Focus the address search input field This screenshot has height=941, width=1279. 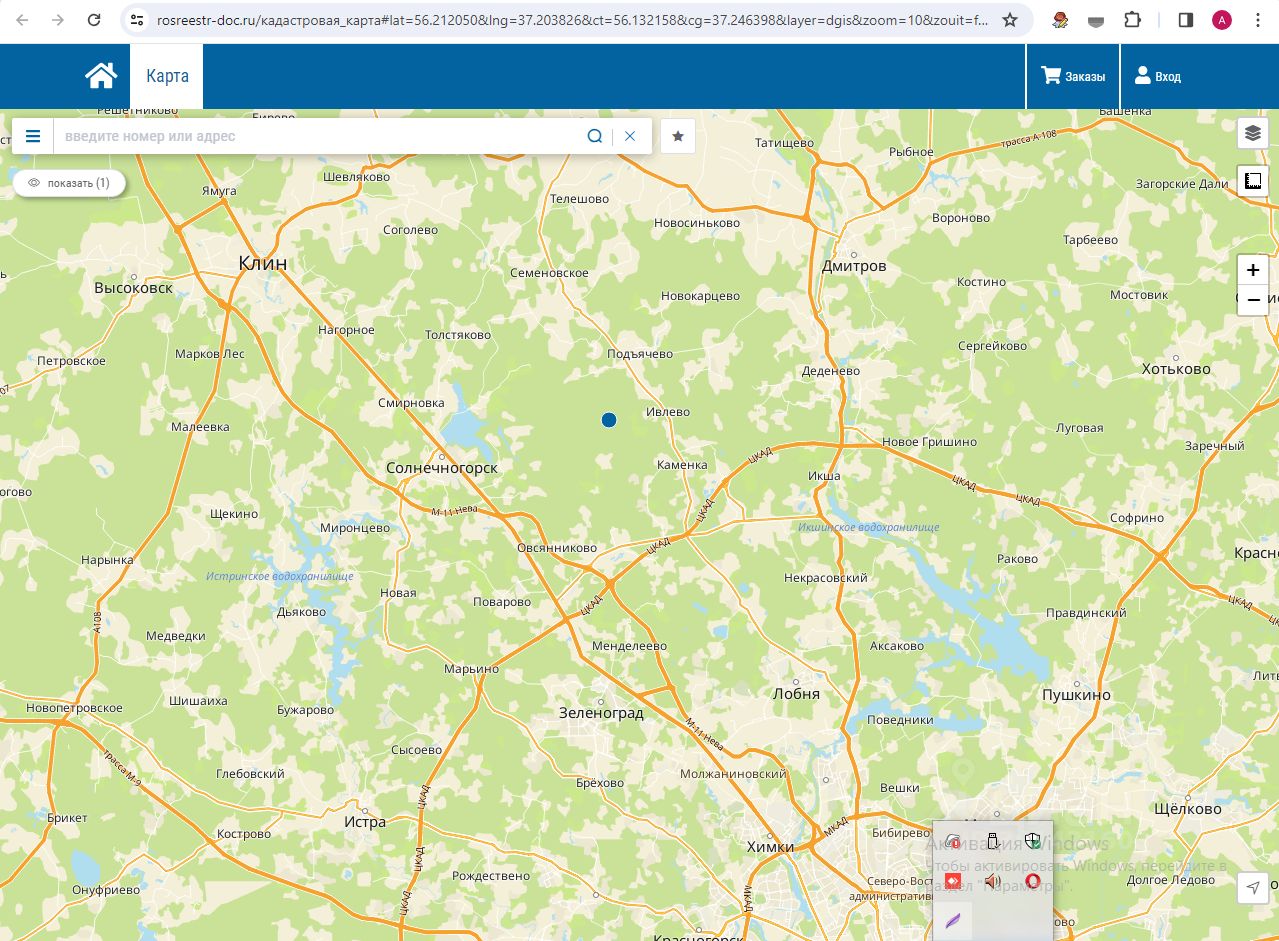pyautogui.click(x=318, y=136)
